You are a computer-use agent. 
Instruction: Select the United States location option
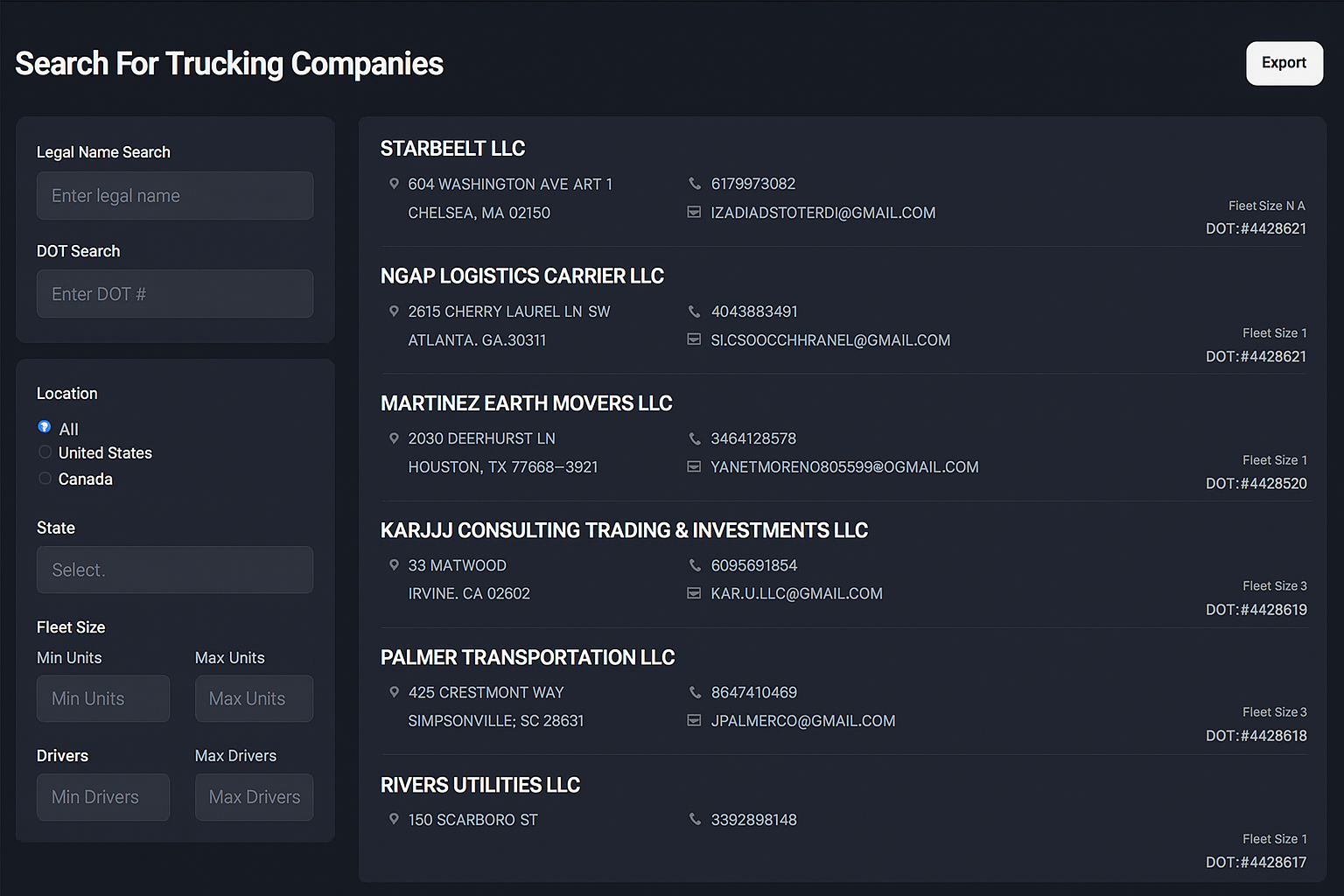pos(45,452)
